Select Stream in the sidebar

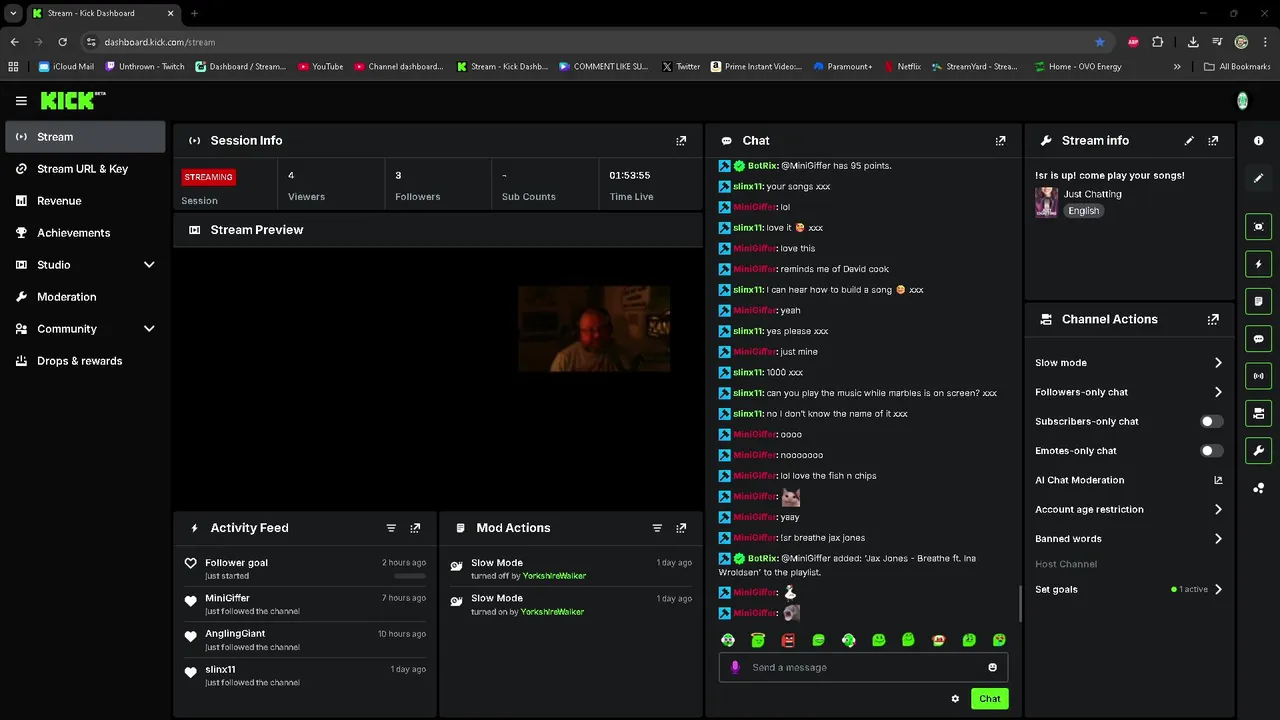(85, 137)
